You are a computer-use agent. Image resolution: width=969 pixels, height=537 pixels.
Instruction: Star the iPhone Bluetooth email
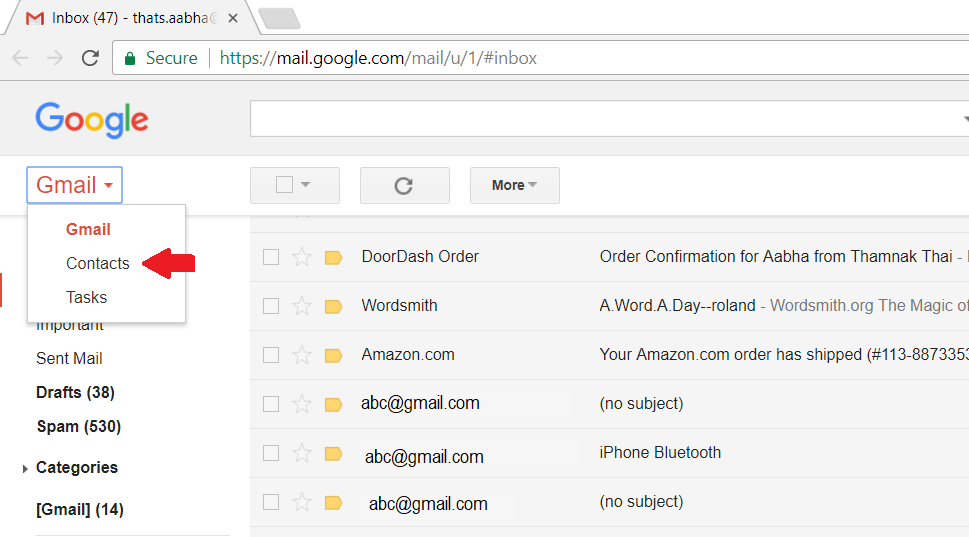pyautogui.click(x=302, y=453)
